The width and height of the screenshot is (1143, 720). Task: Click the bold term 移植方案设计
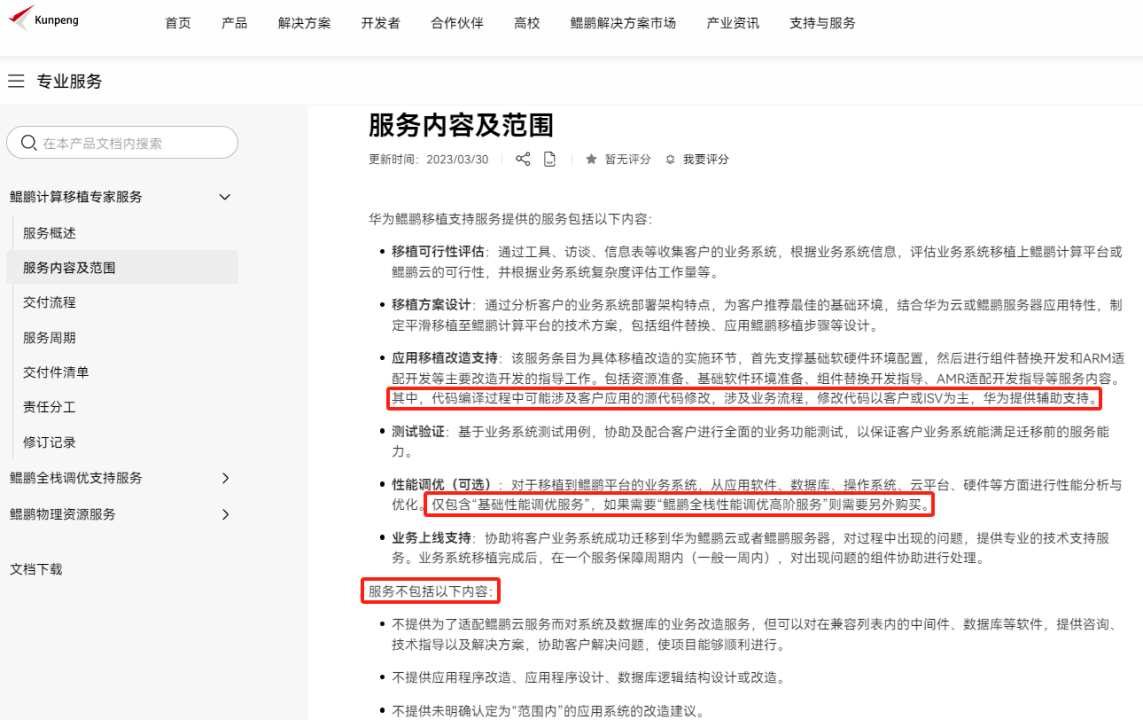tap(432, 305)
